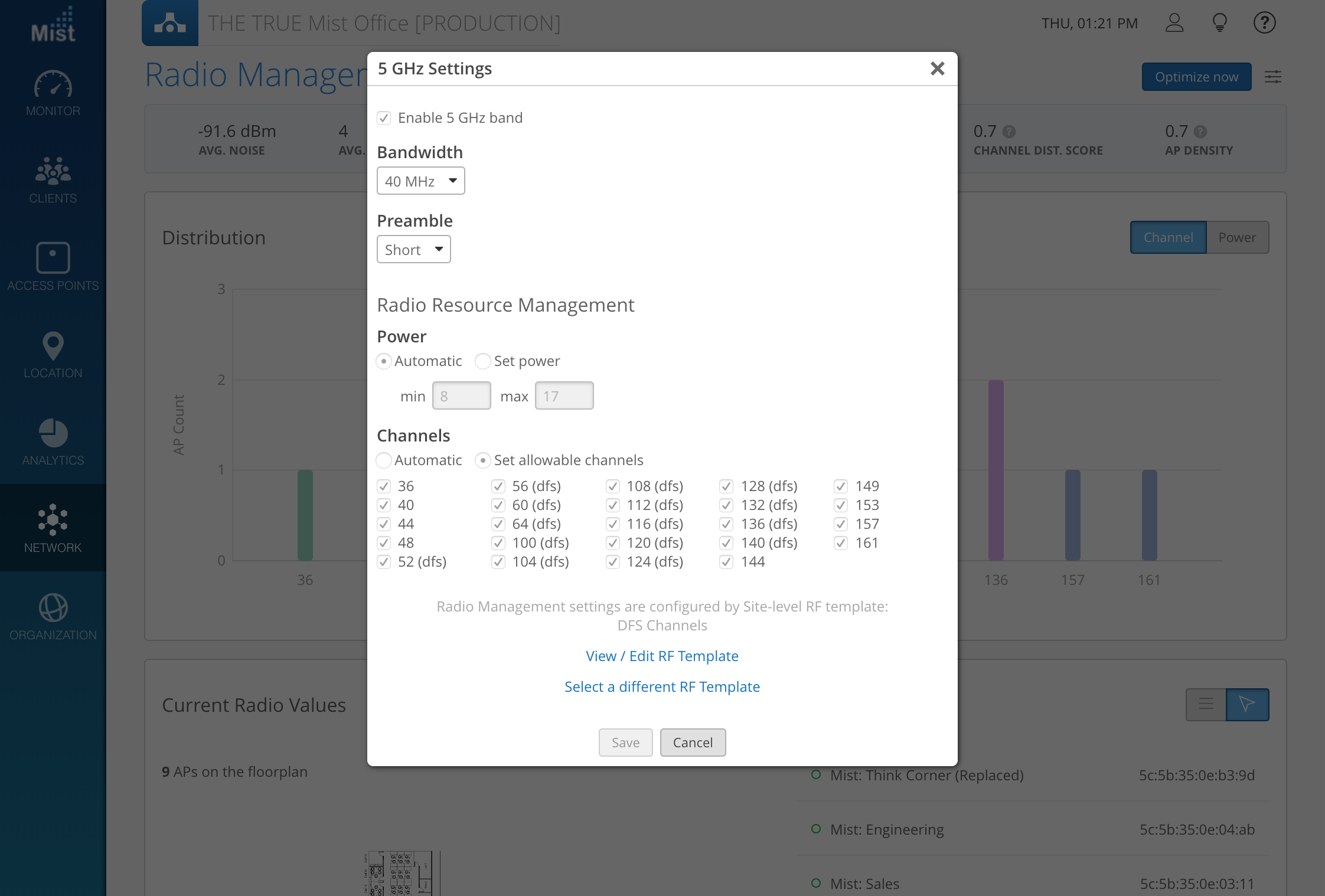
Task: Click the View / Edit RF Template link
Action: [x=662, y=656]
